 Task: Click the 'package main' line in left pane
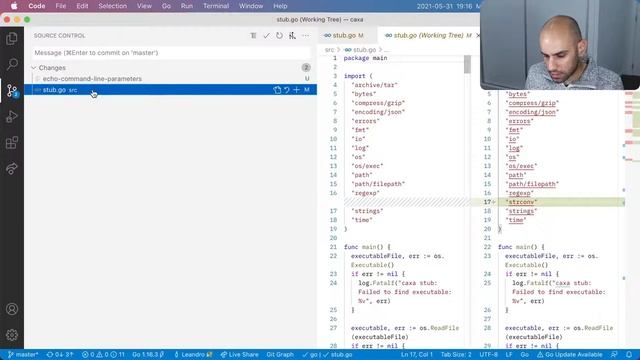pos(365,58)
